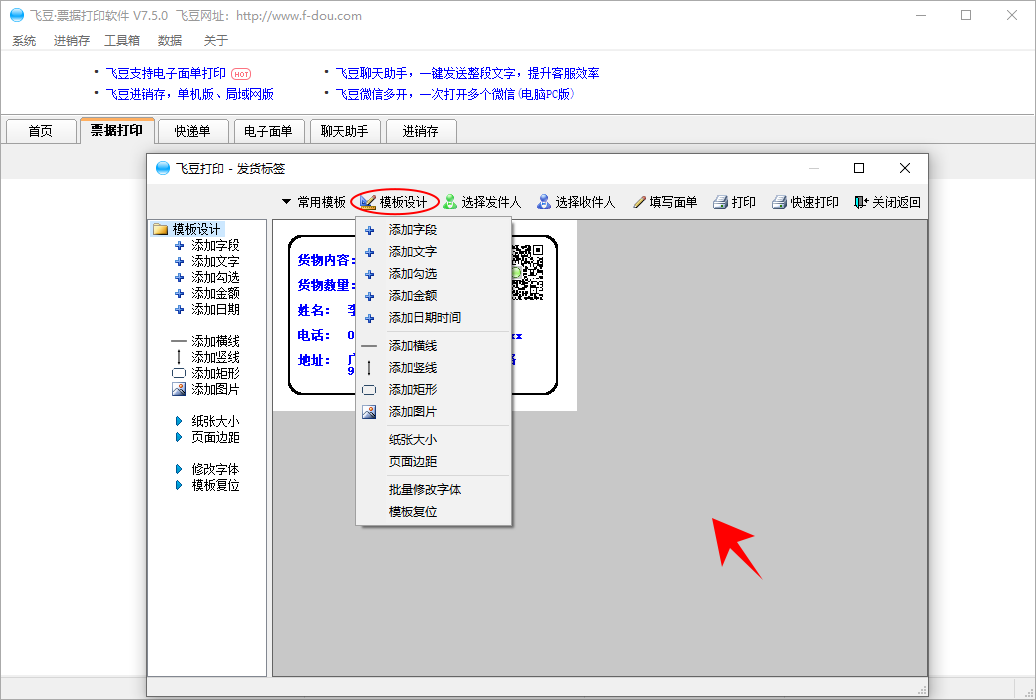Minimize the main 飞豆票据打印软件 window
1036x700 pixels.
[920, 15]
